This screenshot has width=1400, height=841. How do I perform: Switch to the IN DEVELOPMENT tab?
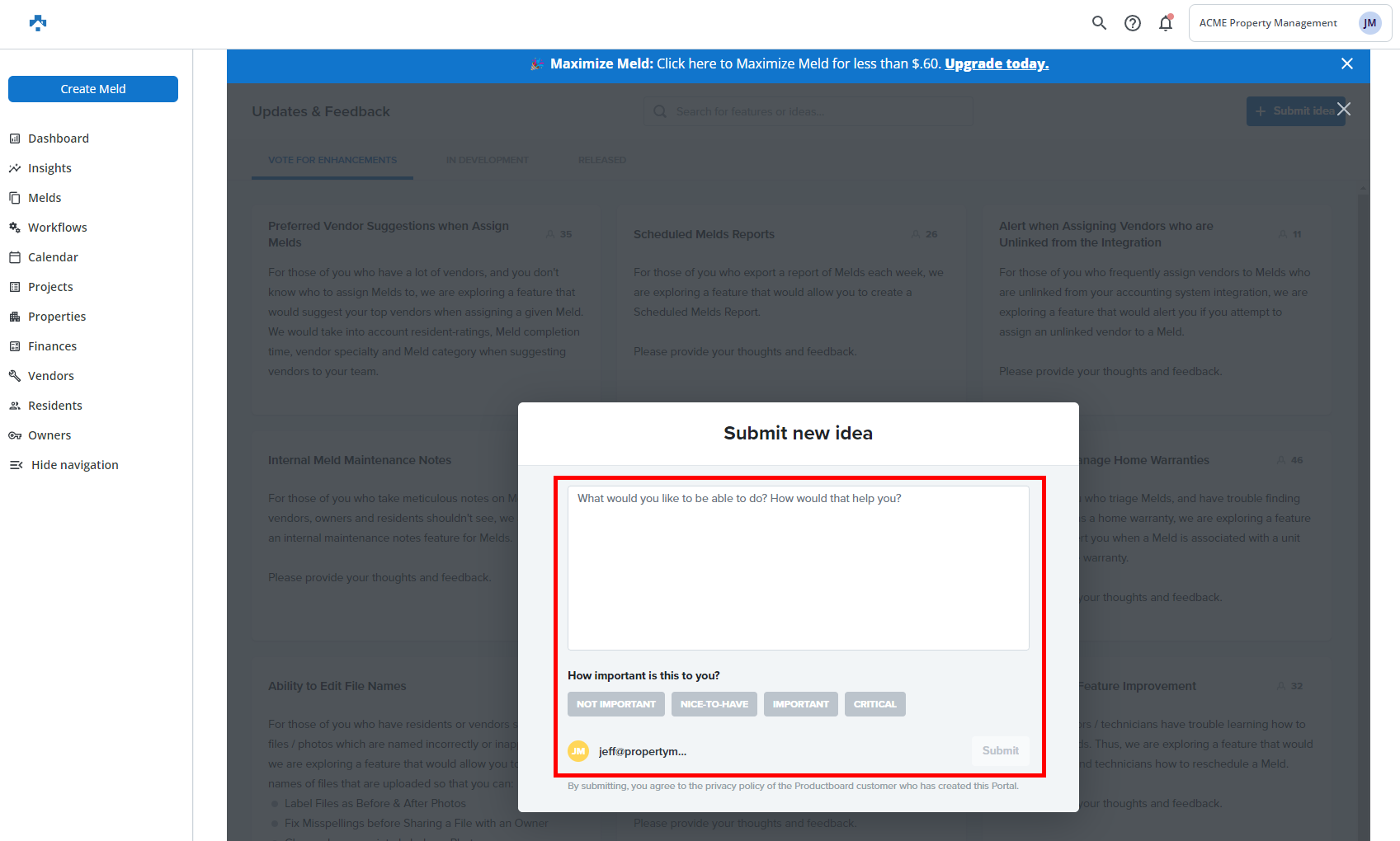tap(488, 159)
